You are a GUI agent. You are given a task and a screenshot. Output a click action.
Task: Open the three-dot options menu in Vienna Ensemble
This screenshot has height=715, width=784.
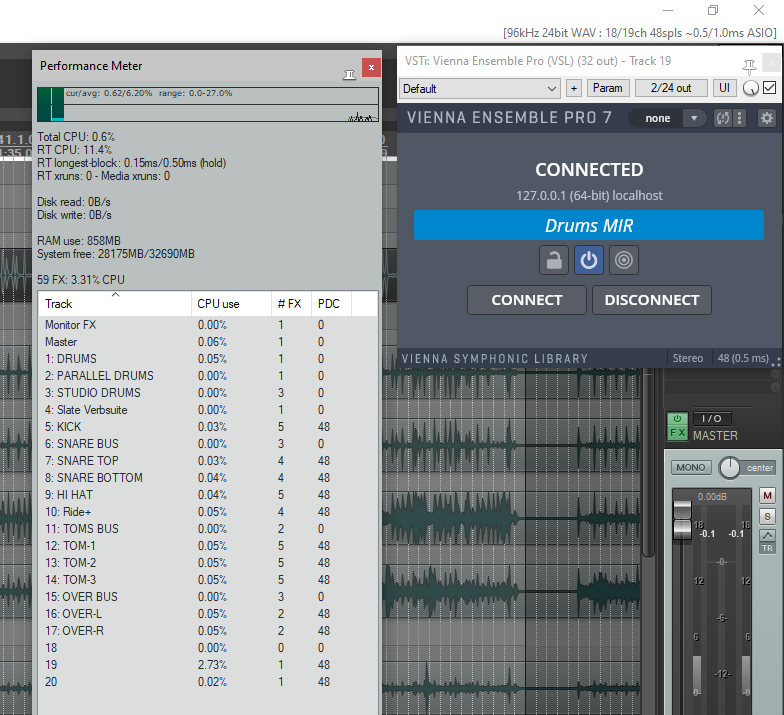[x=740, y=118]
